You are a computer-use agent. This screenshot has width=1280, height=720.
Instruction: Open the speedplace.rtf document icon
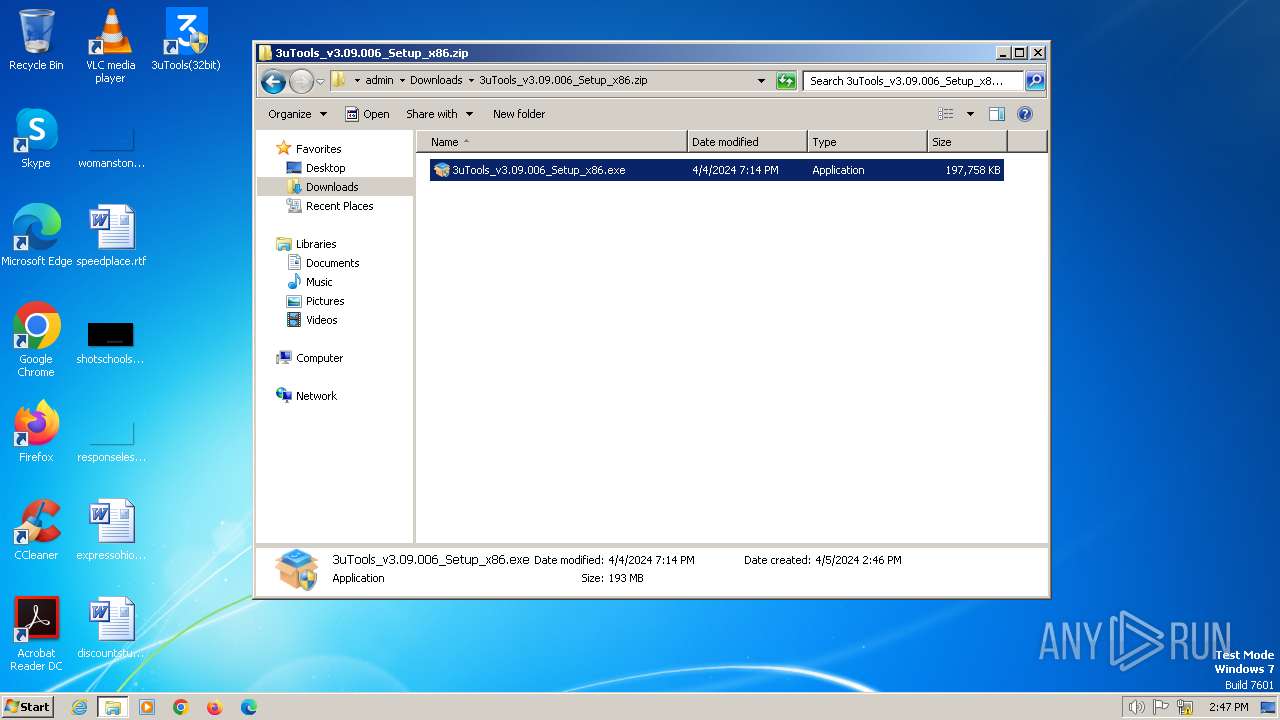(111, 236)
